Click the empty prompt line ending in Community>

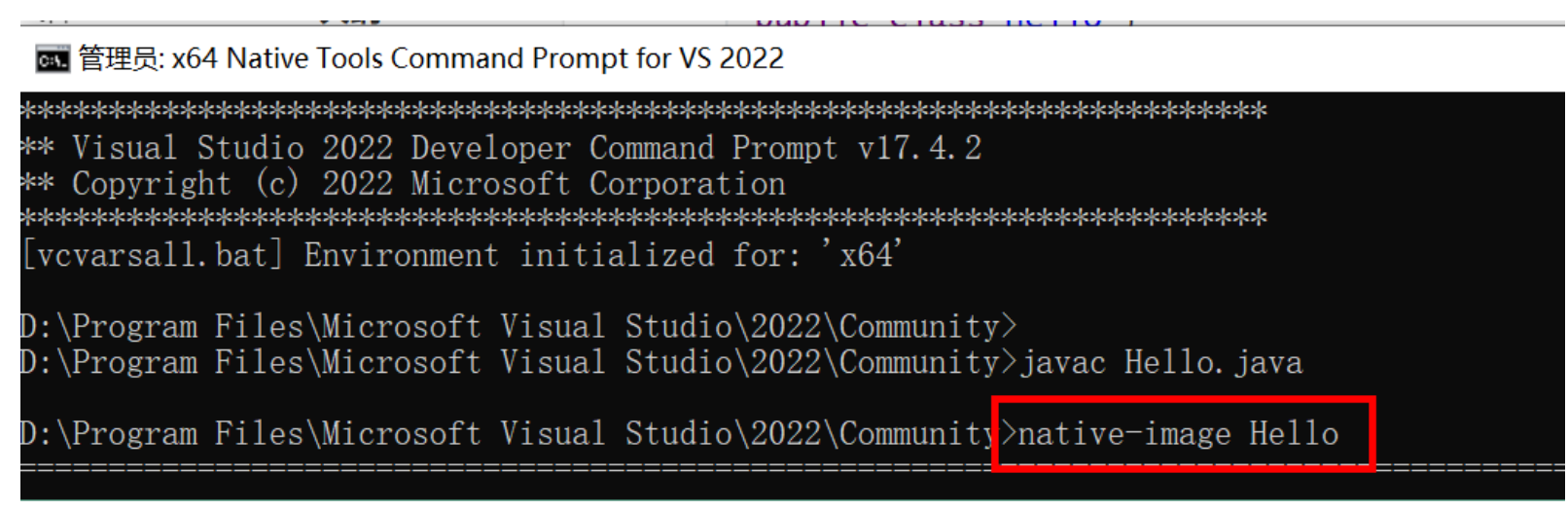(518, 326)
